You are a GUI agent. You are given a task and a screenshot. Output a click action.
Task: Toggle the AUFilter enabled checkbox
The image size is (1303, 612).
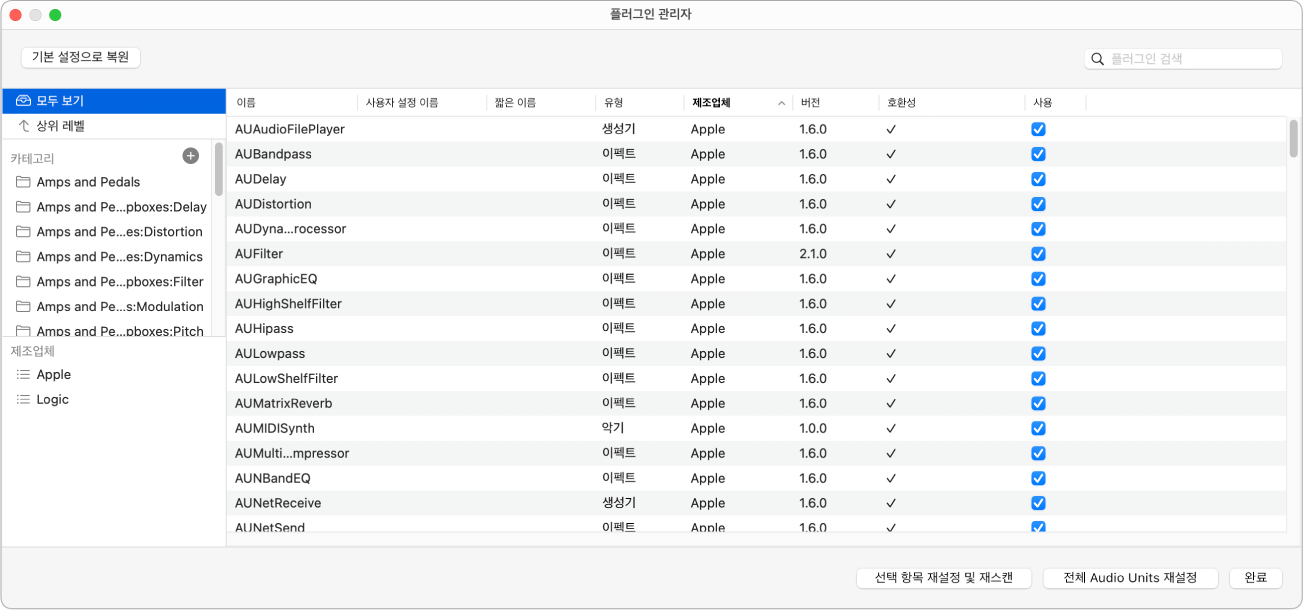[1038, 254]
